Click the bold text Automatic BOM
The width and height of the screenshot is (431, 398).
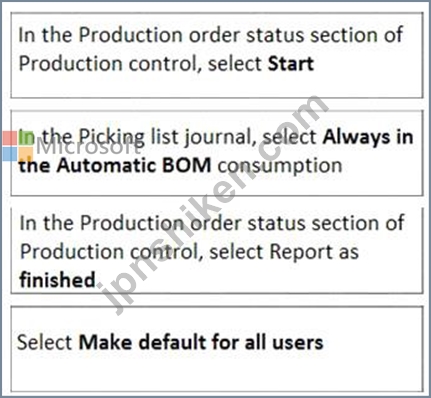pyautogui.click(x=134, y=165)
